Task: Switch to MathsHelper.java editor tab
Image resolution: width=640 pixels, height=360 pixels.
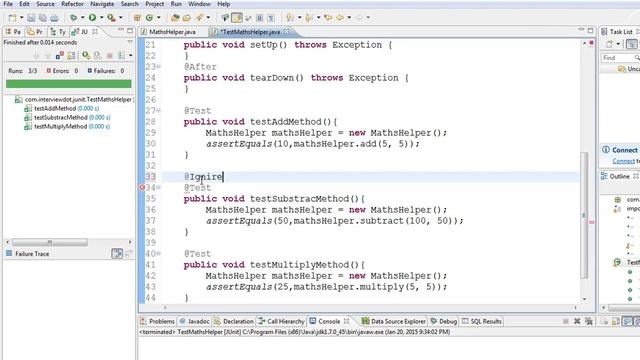Action: pyautogui.click(x=168, y=32)
